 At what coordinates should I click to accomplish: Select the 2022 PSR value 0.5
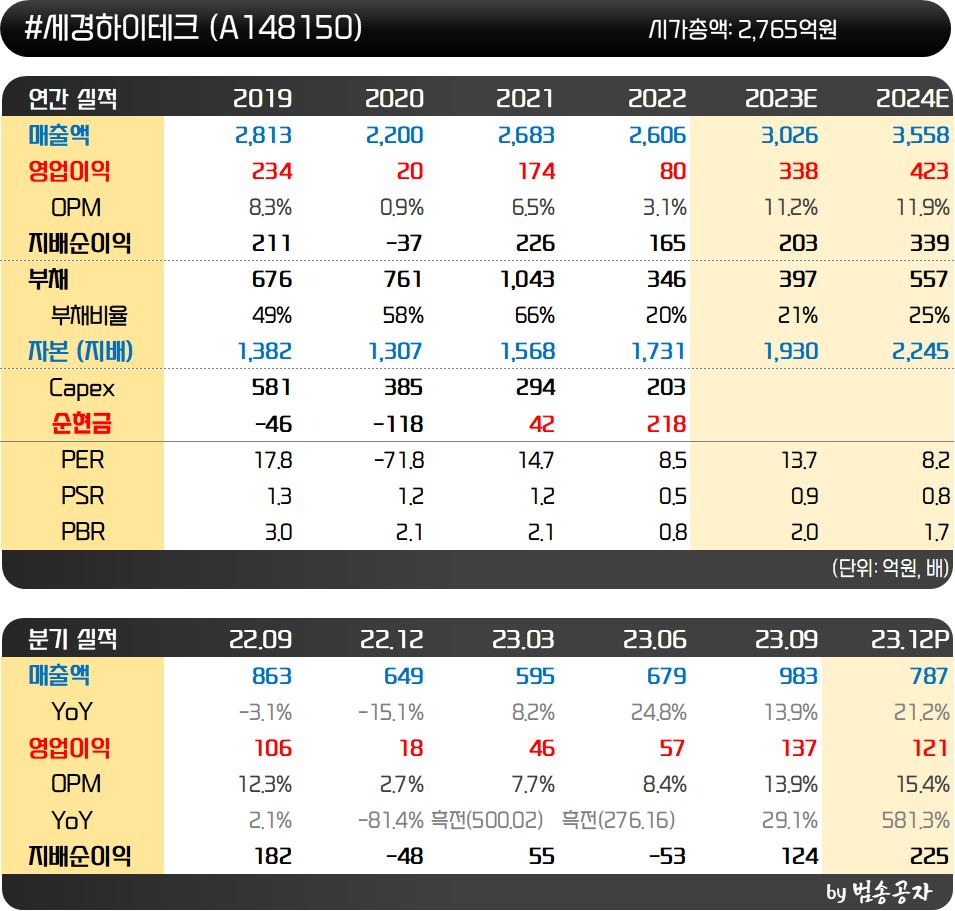[672, 496]
